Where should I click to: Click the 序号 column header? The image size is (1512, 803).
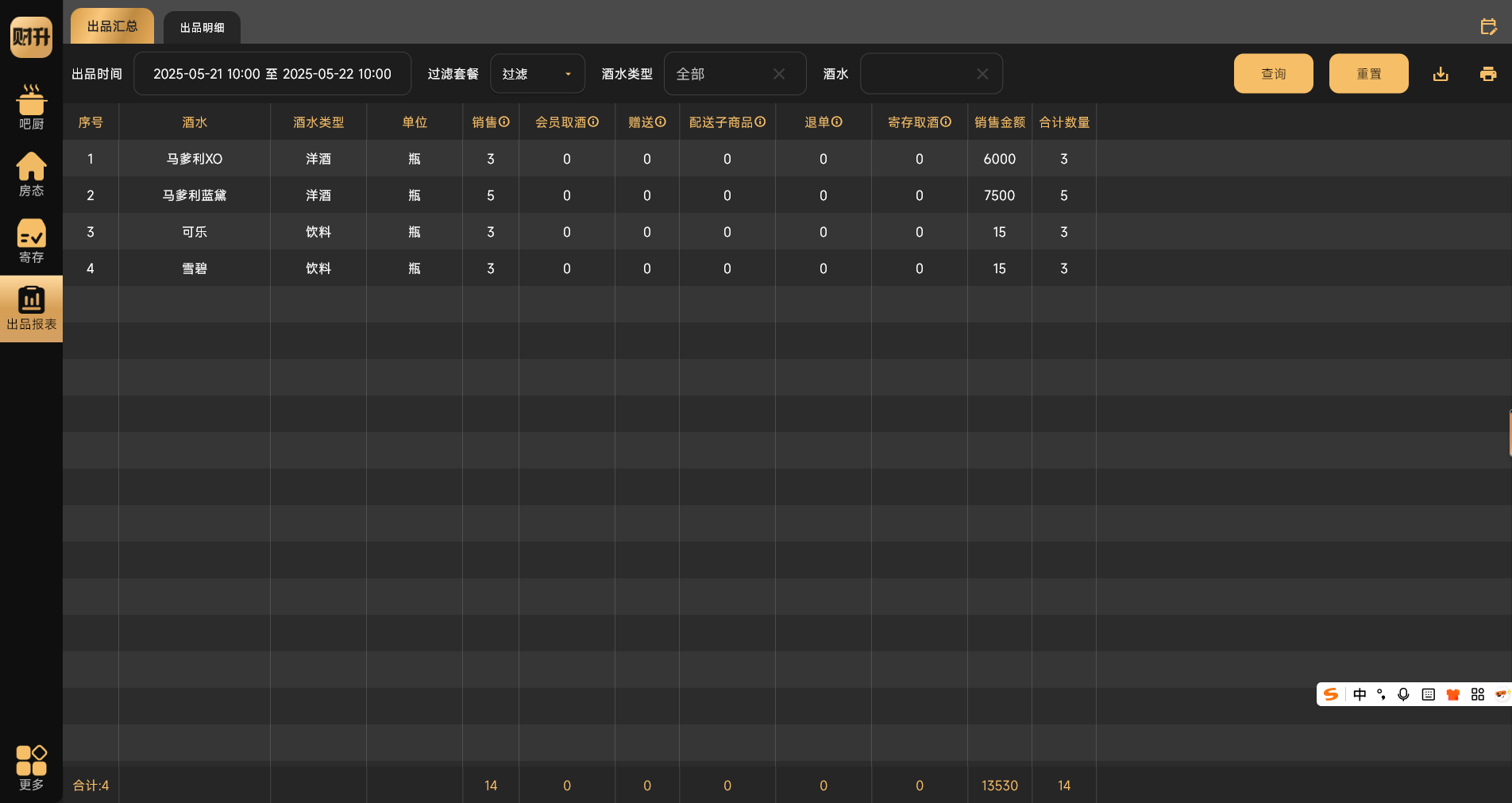point(91,122)
